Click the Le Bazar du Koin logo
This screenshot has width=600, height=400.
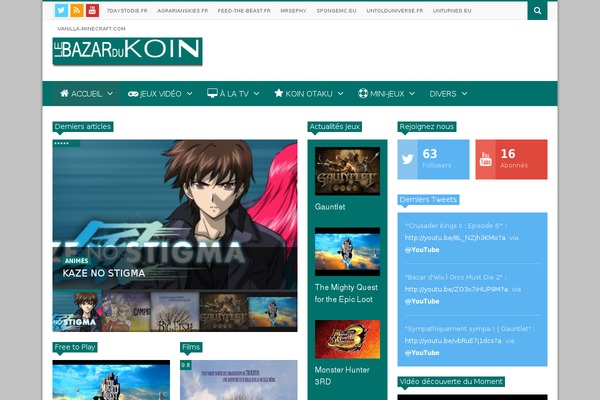127,51
